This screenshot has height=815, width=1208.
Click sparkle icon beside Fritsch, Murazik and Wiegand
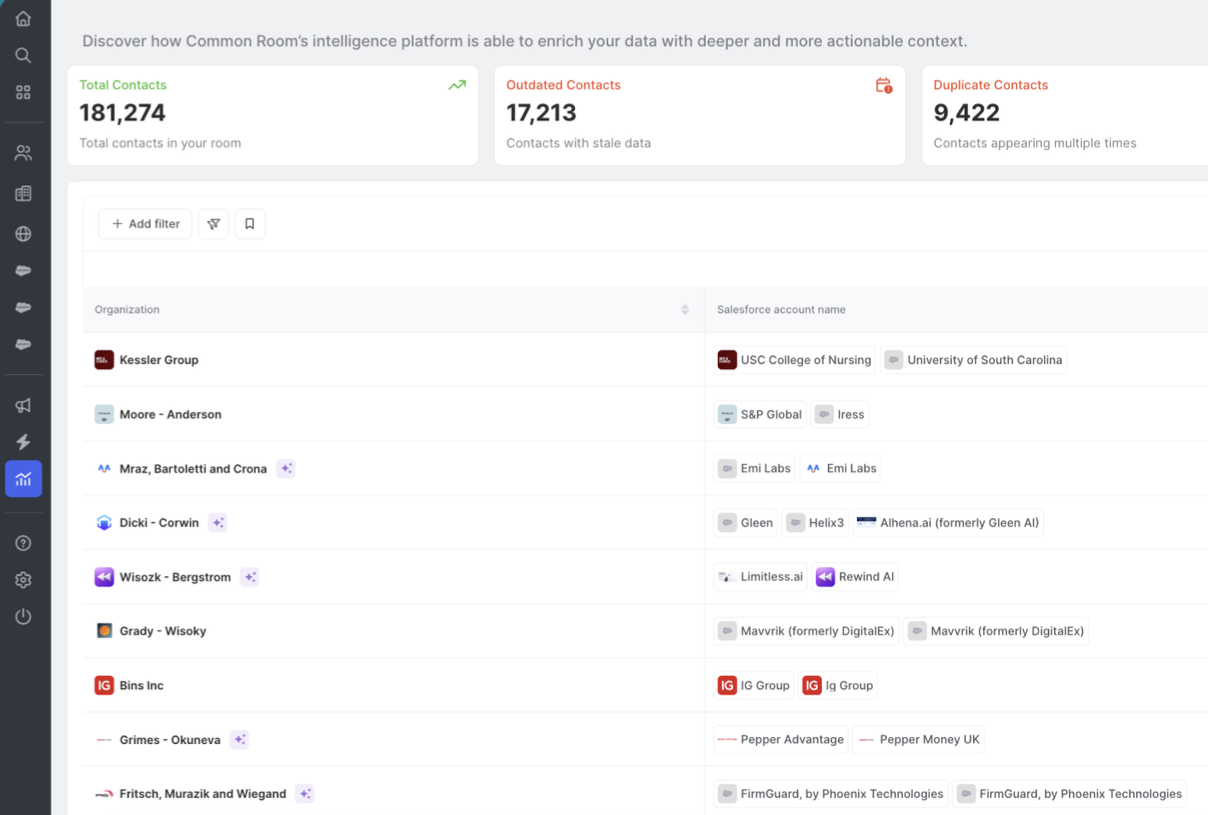[x=306, y=794]
